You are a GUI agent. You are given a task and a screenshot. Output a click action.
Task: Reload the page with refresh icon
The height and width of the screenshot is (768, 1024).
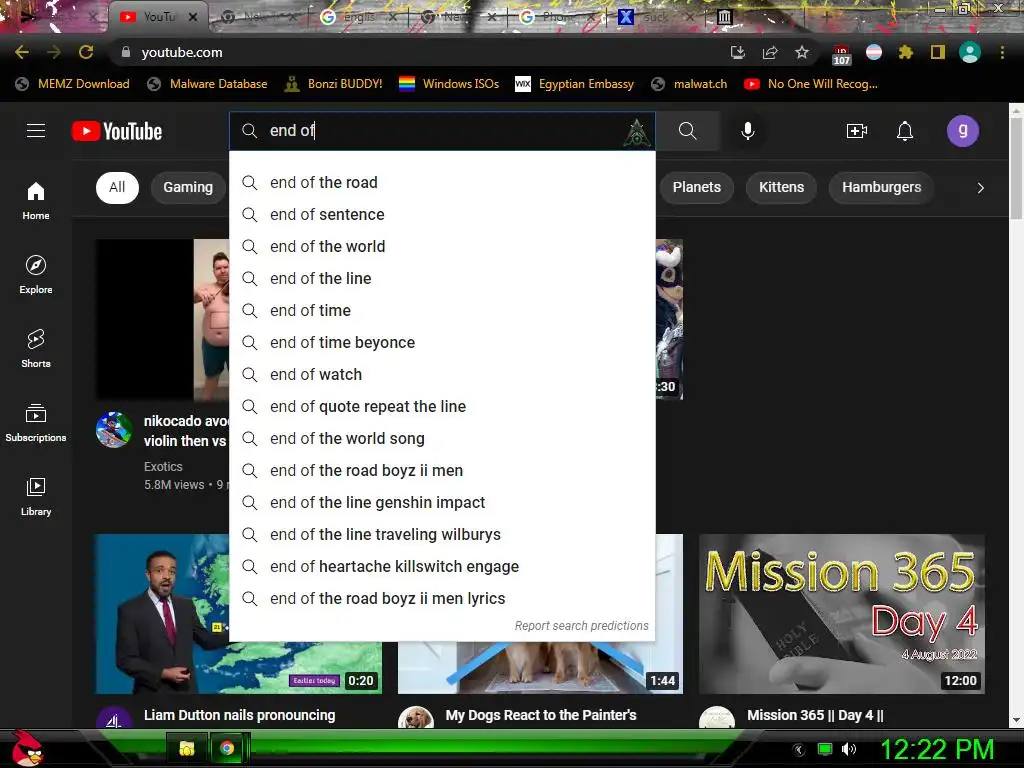[x=86, y=52]
